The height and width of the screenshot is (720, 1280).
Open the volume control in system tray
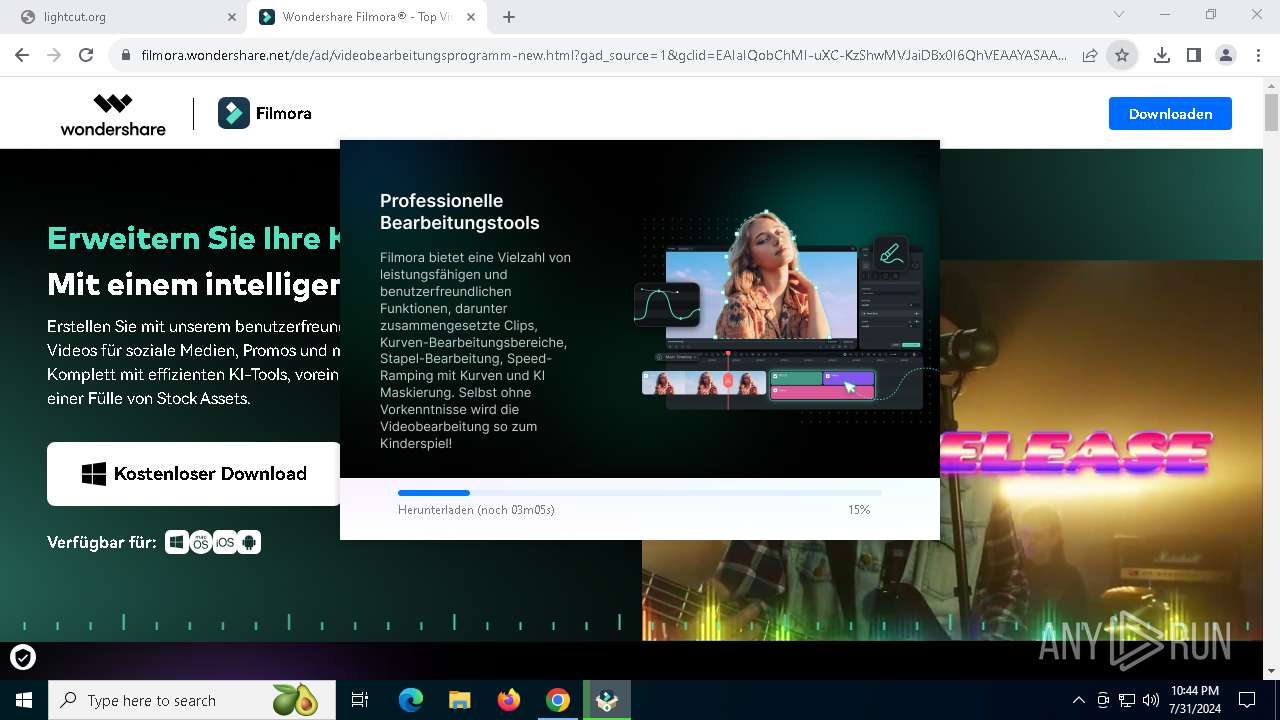coord(1151,700)
